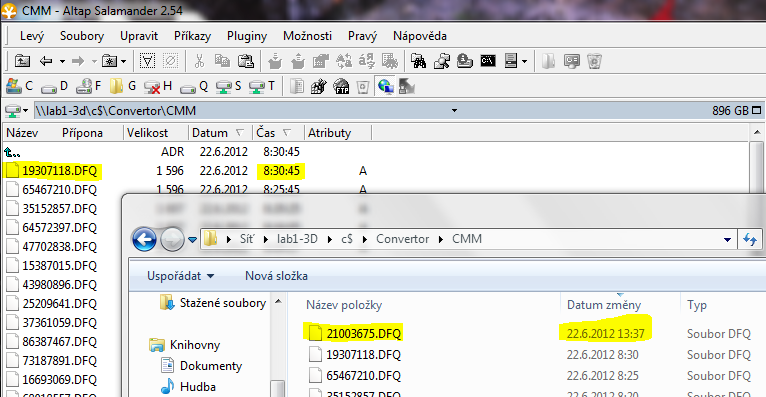Screen dimensions: 766x397
Task: Open the Find Files binoculars icon
Action: (418, 62)
